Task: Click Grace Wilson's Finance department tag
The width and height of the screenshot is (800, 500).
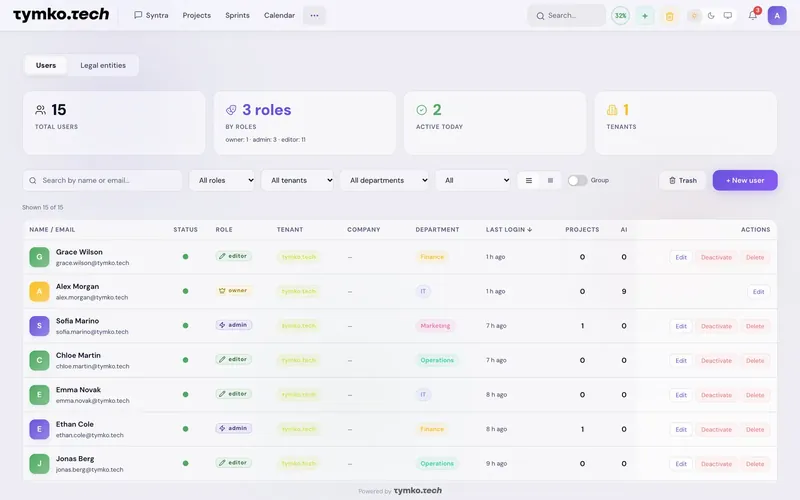Action: coord(432,257)
